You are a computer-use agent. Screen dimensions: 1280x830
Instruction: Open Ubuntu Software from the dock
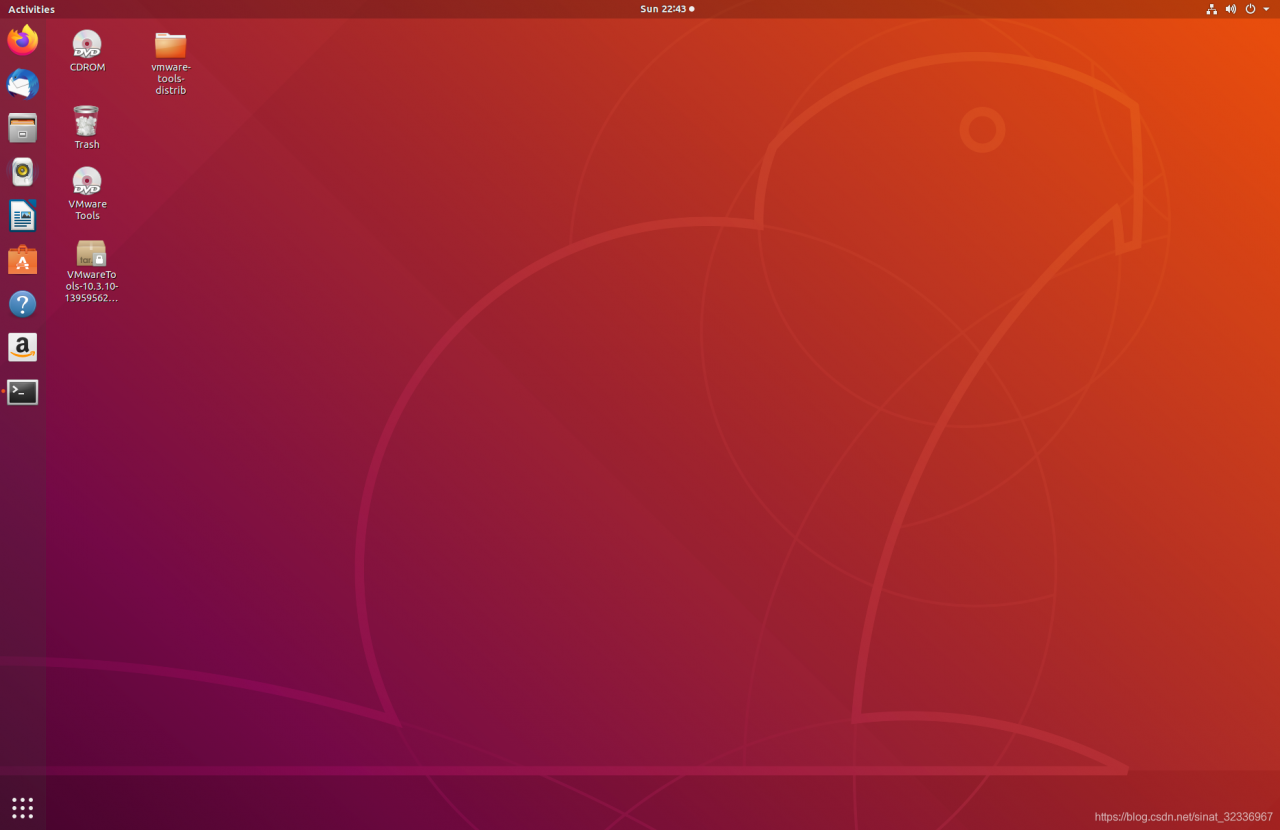tap(22, 260)
